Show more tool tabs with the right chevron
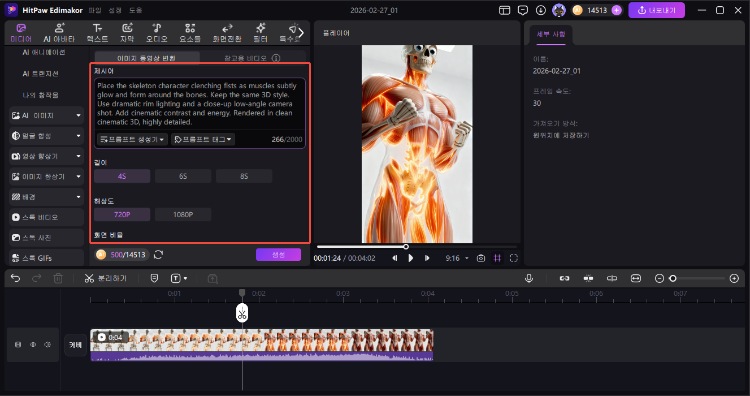Screen dimensions: 750x396 [301, 33]
